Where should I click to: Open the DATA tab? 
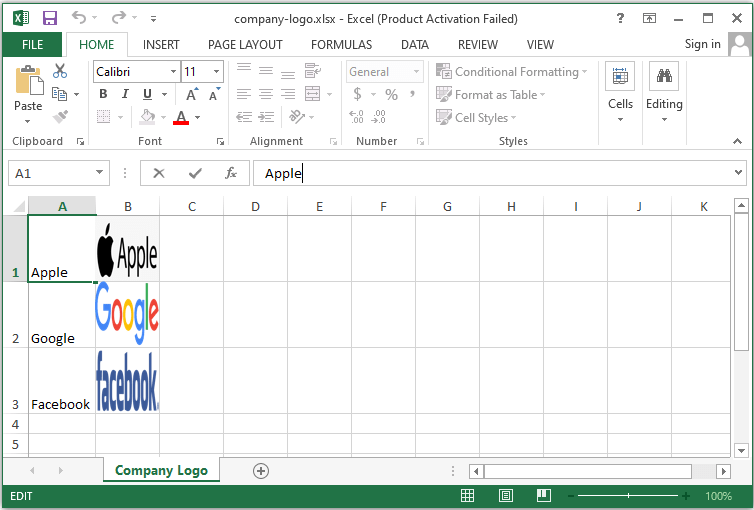pos(415,45)
